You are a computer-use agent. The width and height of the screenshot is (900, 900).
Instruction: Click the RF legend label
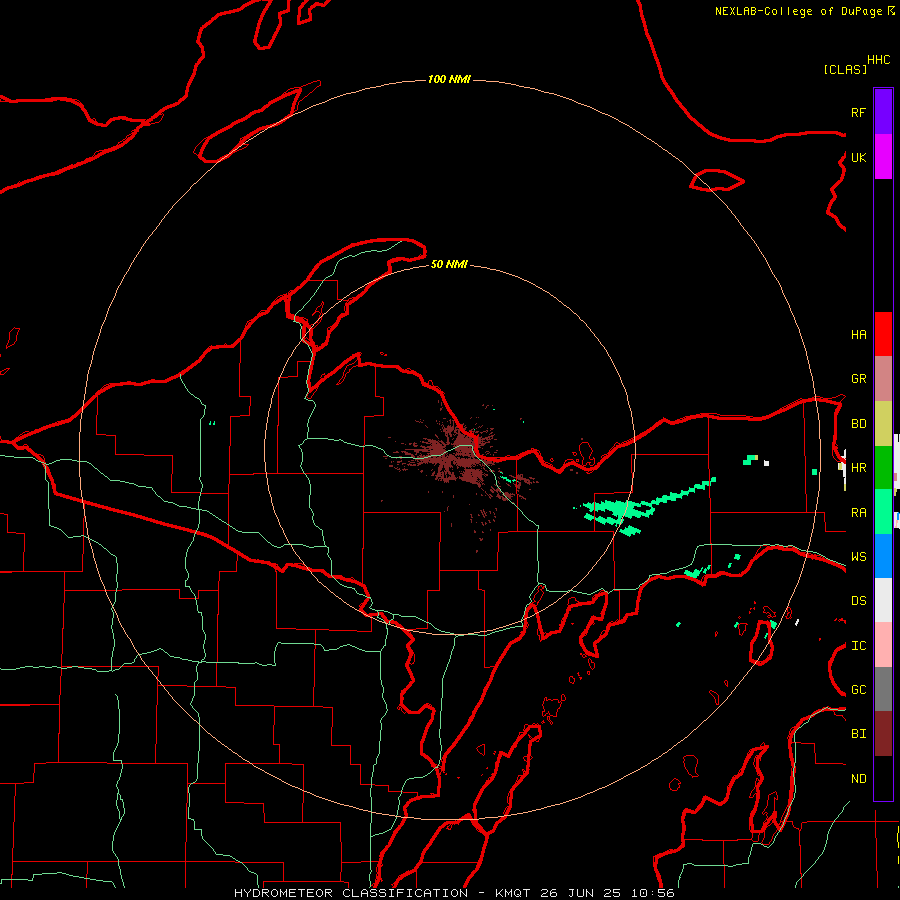(x=858, y=112)
